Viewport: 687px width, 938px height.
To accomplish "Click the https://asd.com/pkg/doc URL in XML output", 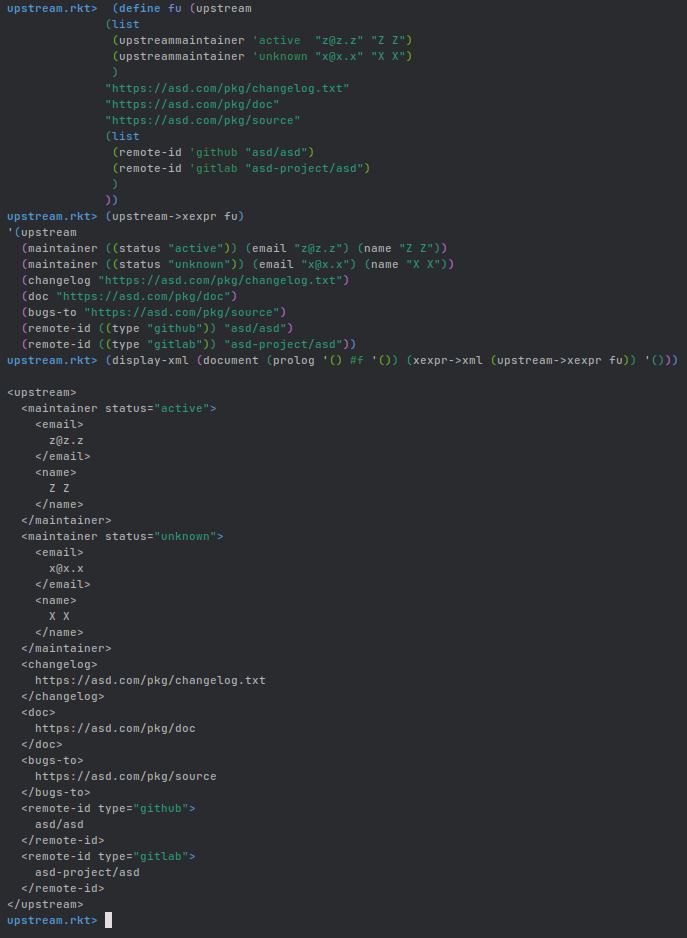I will [x=115, y=728].
